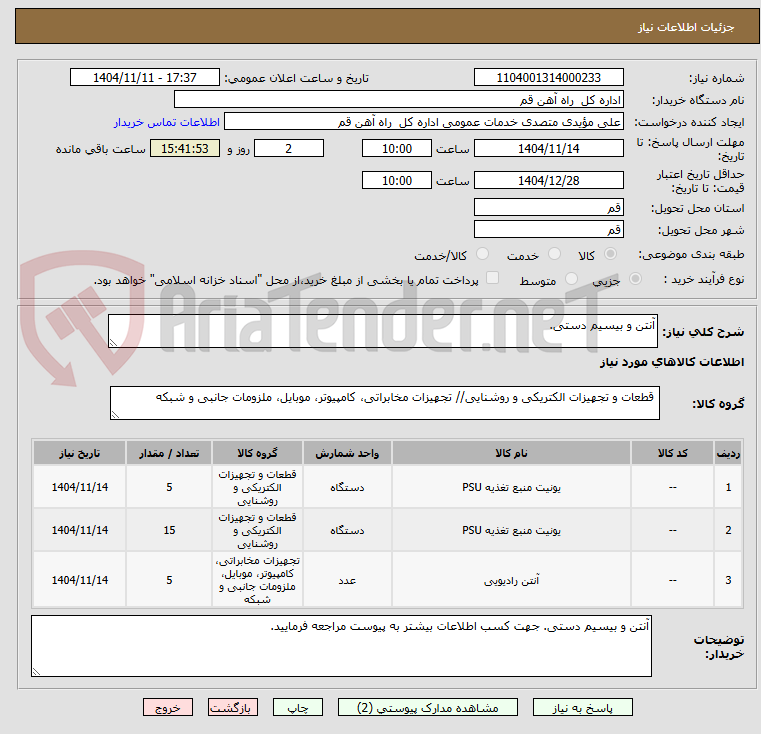Viewport: 761px width, 734px height.
Task: Click the price validity date 1404/12/28 field
Action: (x=548, y=180)
